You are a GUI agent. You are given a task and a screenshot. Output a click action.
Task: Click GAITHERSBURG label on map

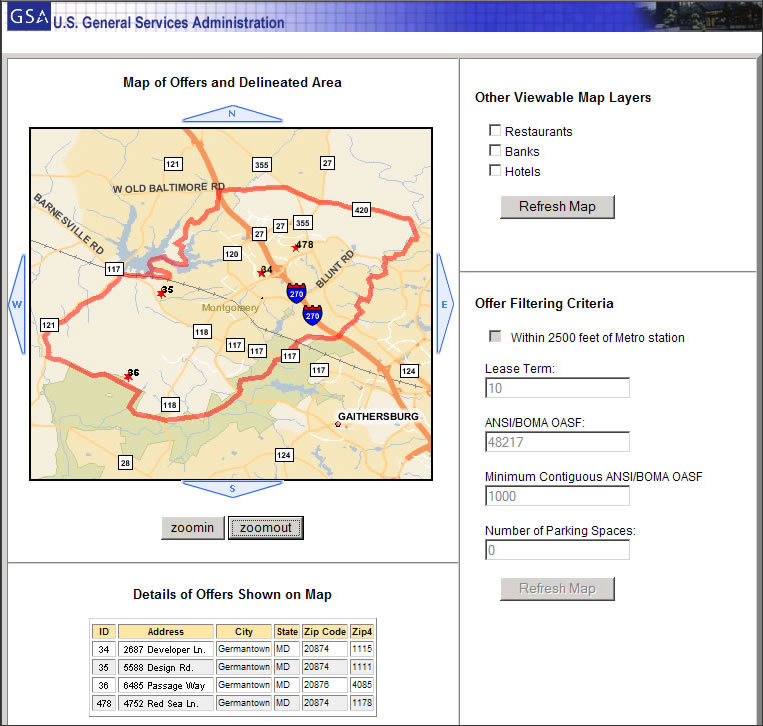tap(378, 417)
